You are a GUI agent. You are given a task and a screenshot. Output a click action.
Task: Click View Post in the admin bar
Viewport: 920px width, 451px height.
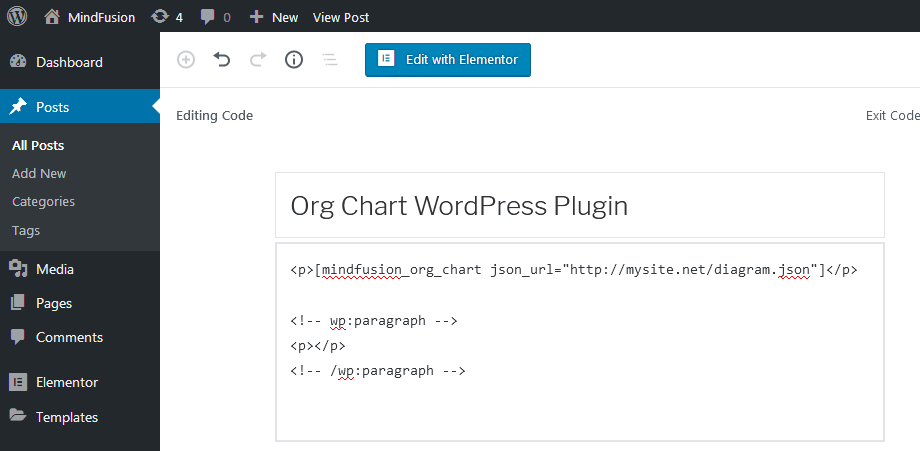click(340, 17)
